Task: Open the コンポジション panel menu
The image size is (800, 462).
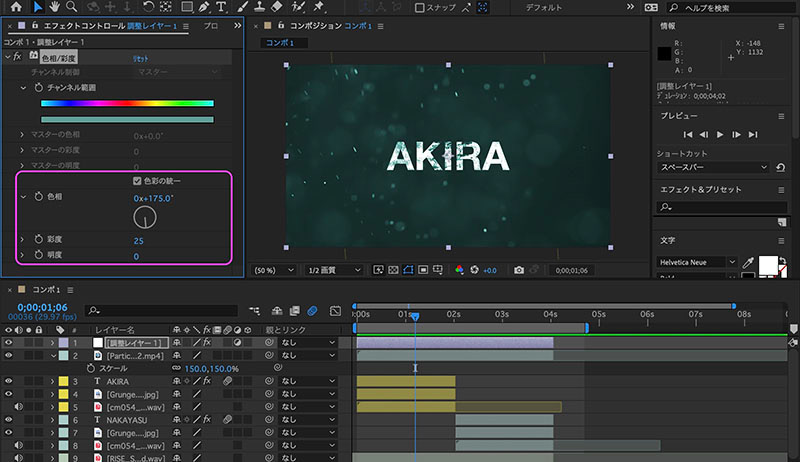Action: tap(381, 26)
